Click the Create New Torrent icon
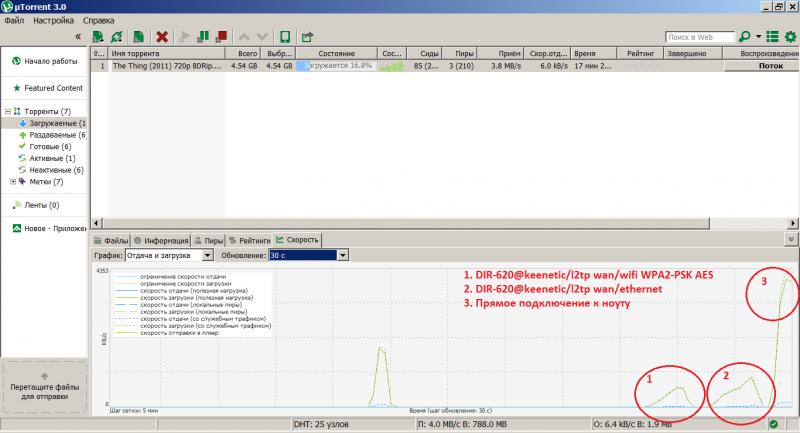The width and height of the screenshot is (800, 433). coord(138,37)
